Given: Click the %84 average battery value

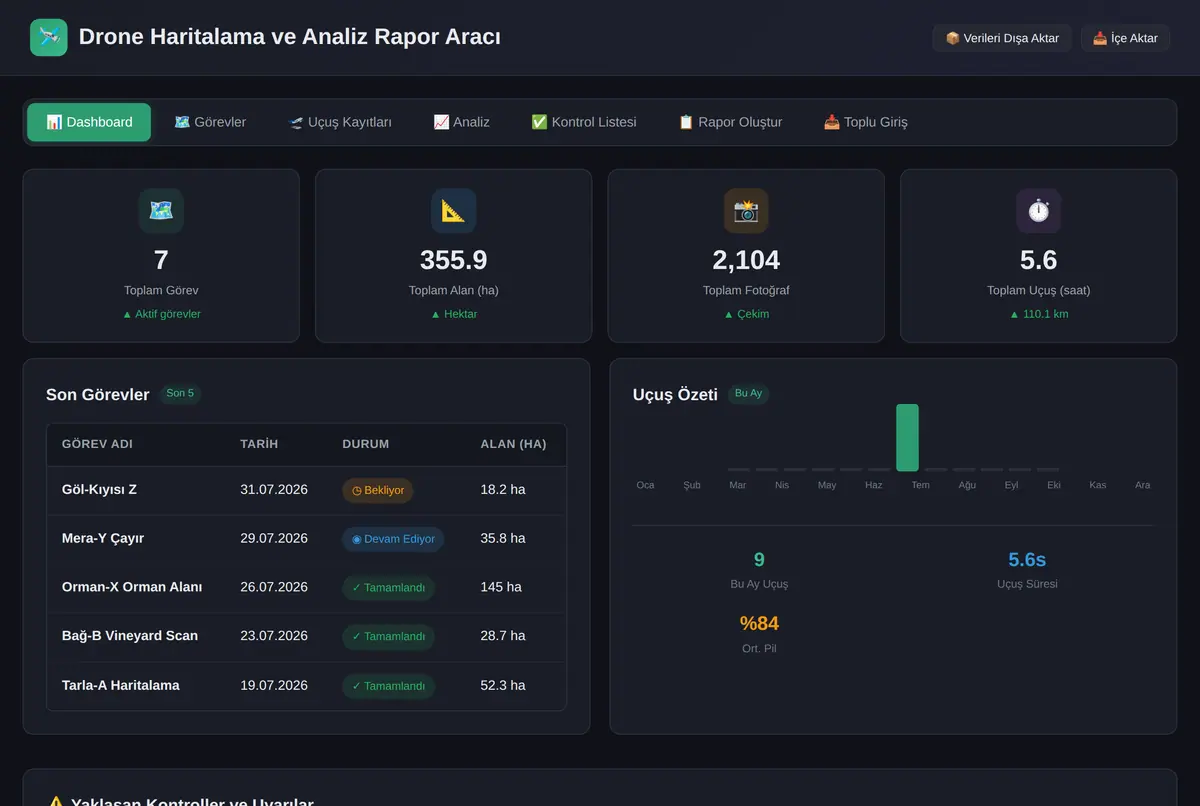Looking at the screenshot, I should [759, 624].
